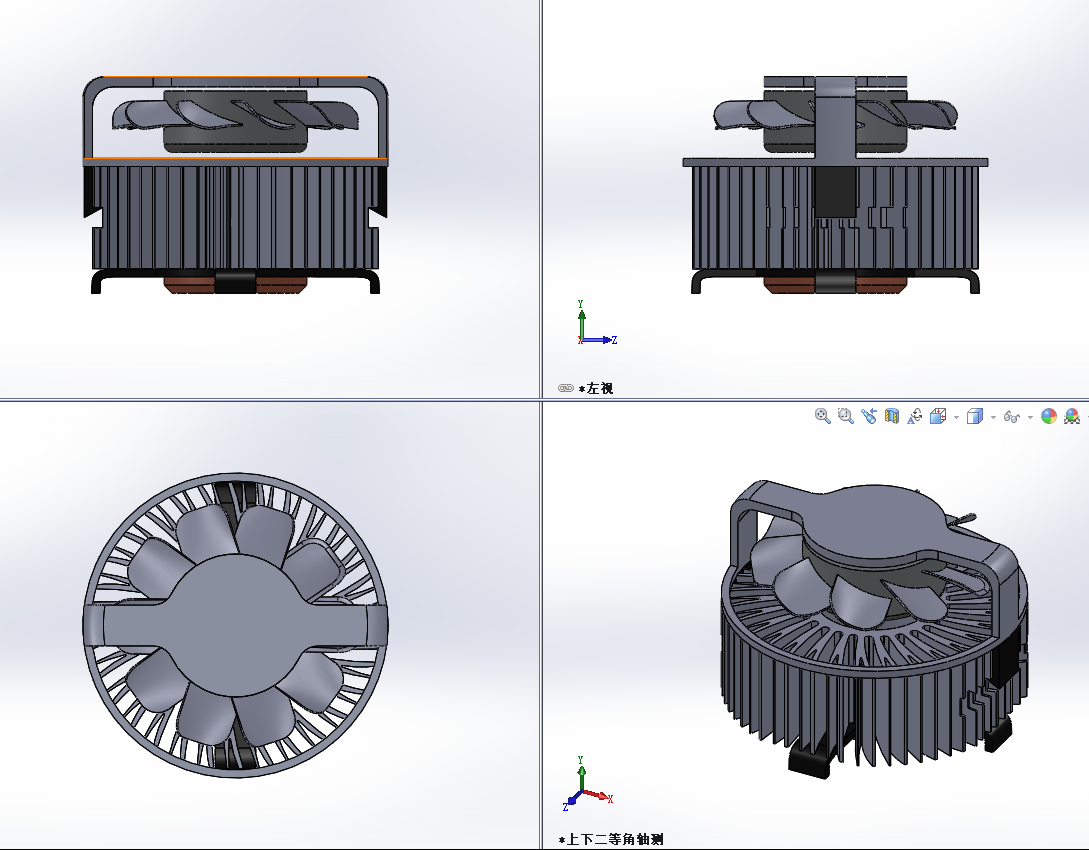Open the Display Style dropdown arrow
1089x850 pixels.
(x=993, y=417)
